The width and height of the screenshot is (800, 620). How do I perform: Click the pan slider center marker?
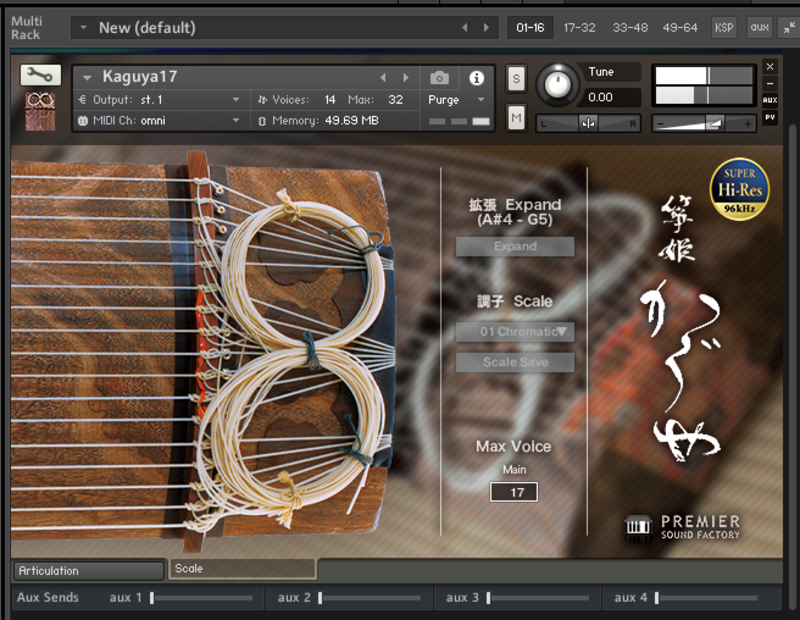coord(588,123)
